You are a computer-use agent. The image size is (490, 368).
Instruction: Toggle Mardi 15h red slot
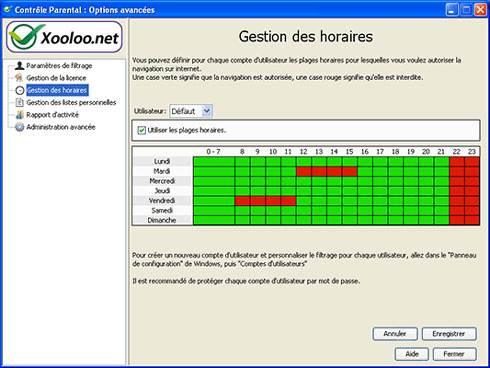click(349, 172)
